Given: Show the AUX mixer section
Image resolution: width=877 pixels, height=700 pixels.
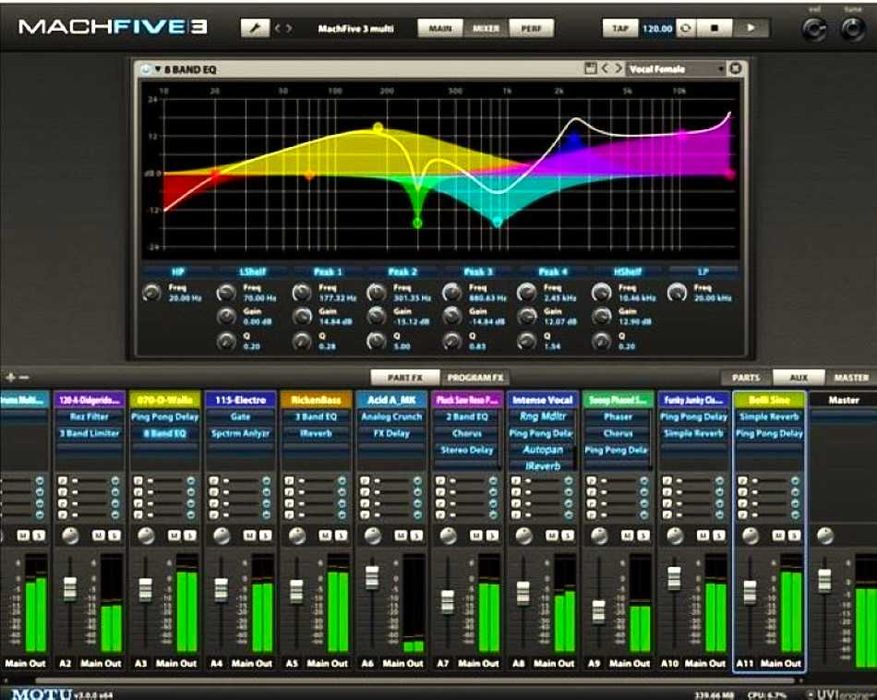Looking at the screenshot, I should (x=799, y=377).
